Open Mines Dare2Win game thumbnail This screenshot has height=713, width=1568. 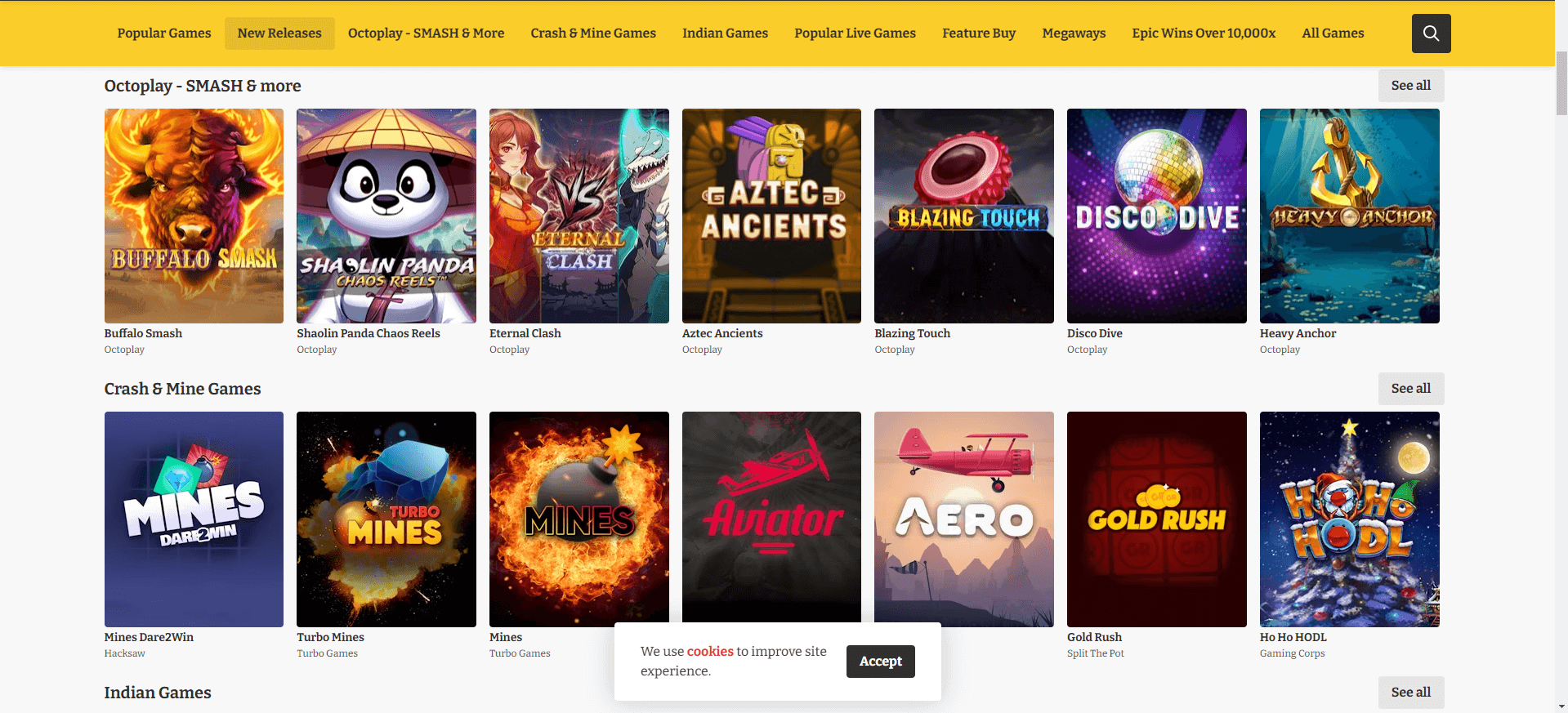[x=194, y=519]
